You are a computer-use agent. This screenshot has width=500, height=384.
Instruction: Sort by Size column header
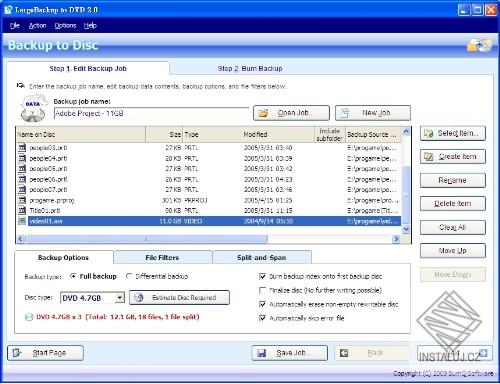coord(164,135)
